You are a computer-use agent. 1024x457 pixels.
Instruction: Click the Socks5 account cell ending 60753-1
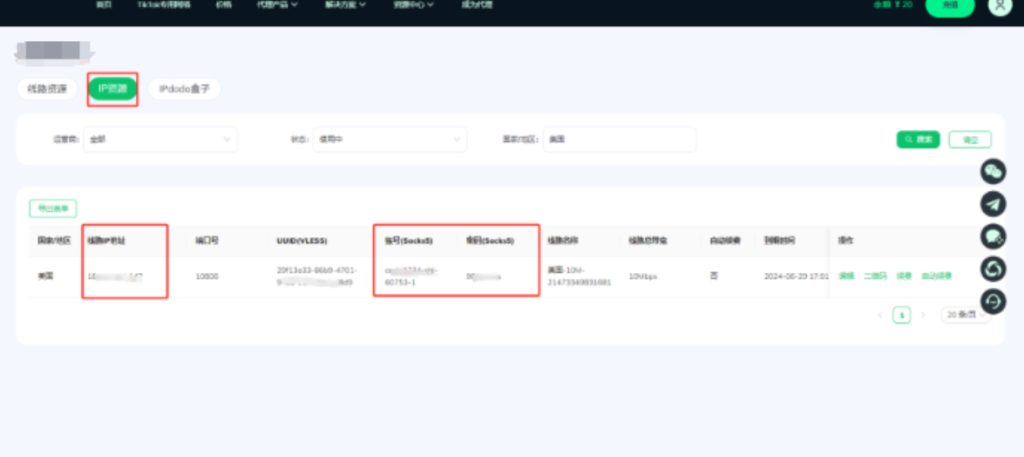tap(411, 276)
